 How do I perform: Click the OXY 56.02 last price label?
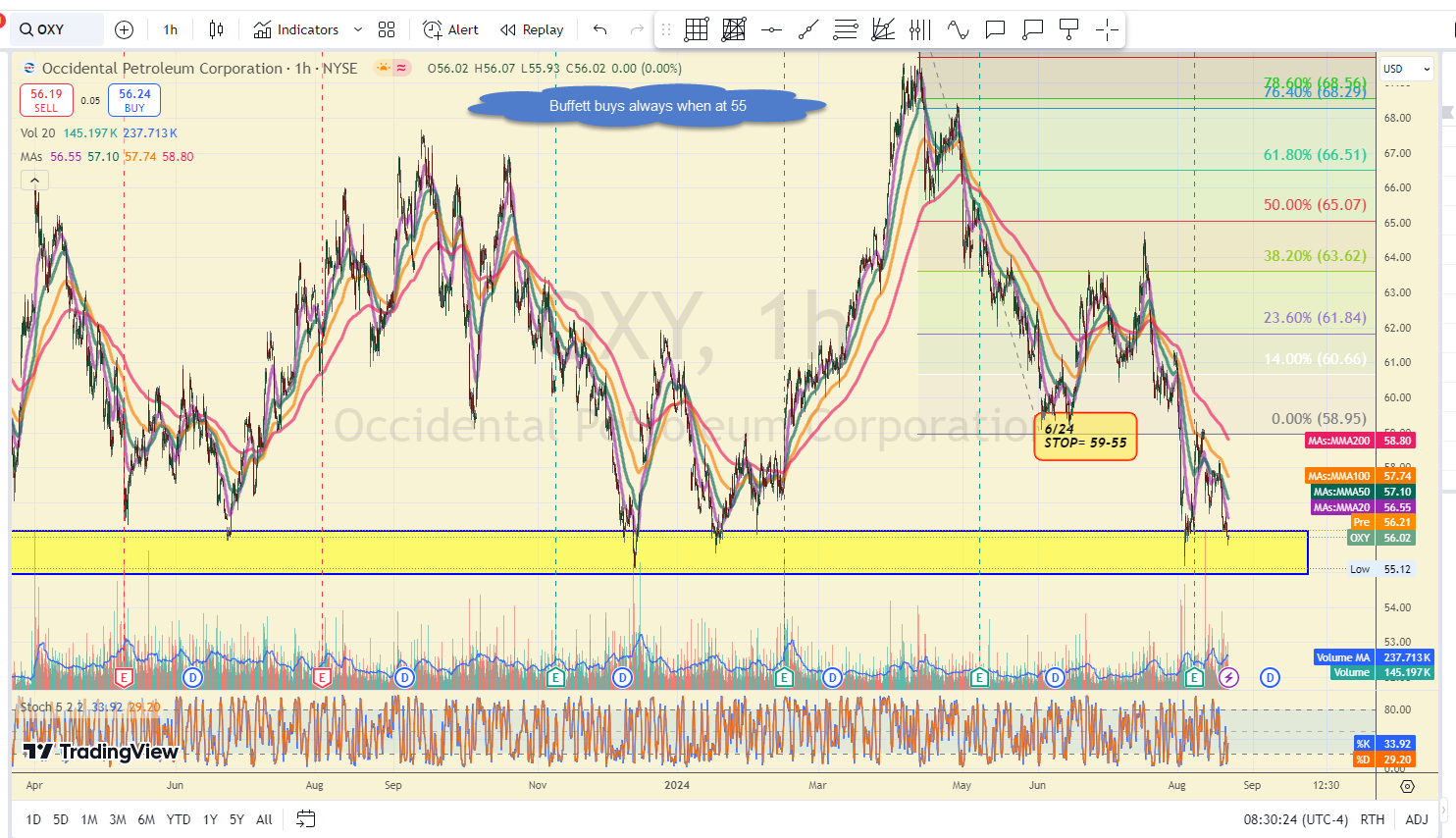(1381, 538)
